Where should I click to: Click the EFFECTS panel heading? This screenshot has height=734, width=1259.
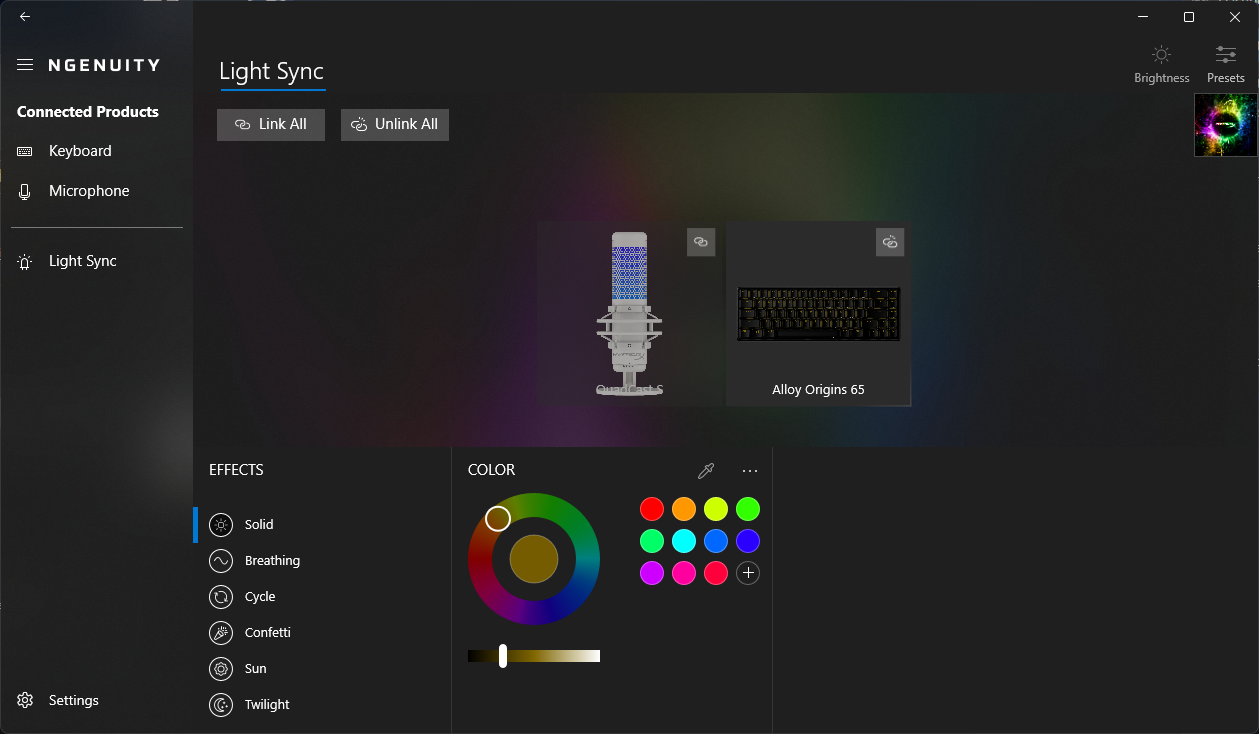(236, 470)
